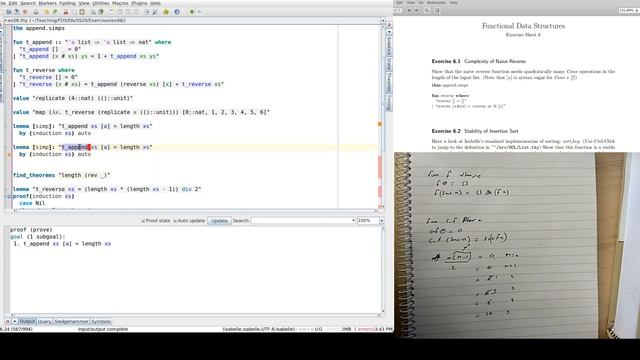Open the Bookmarks menu in PDF viewer
Viewport: 640px width, 360px height.
pyautogui.click(x=436, y=2)
